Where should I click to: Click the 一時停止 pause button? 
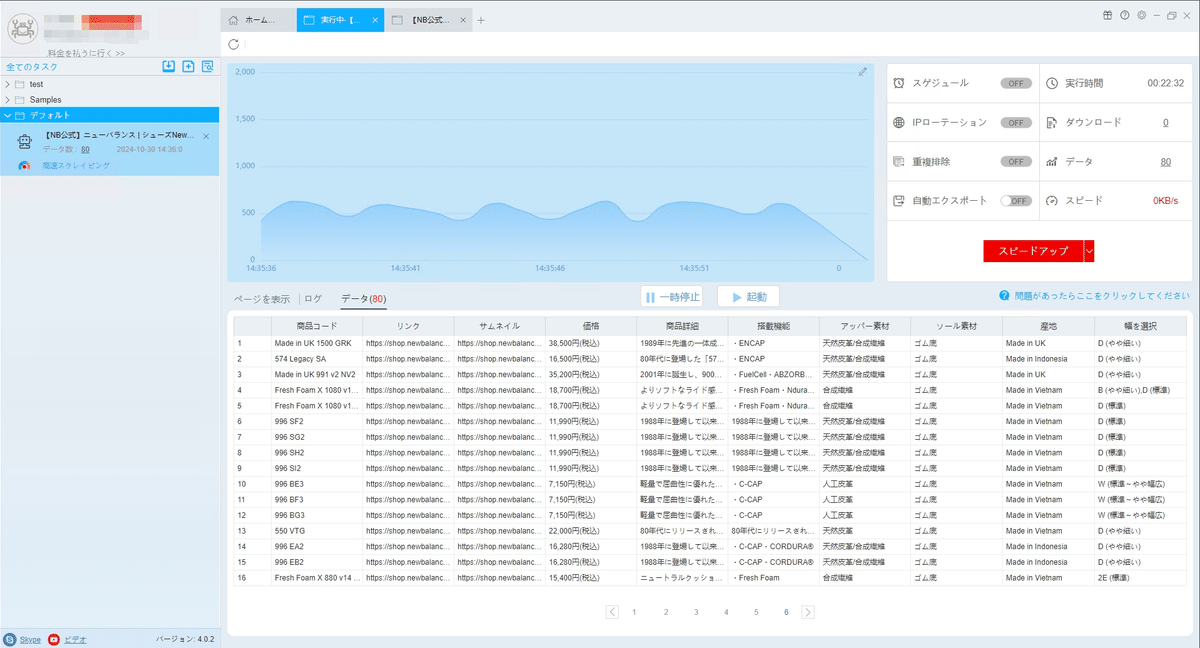pyautogui.click(x=672, y=297)
